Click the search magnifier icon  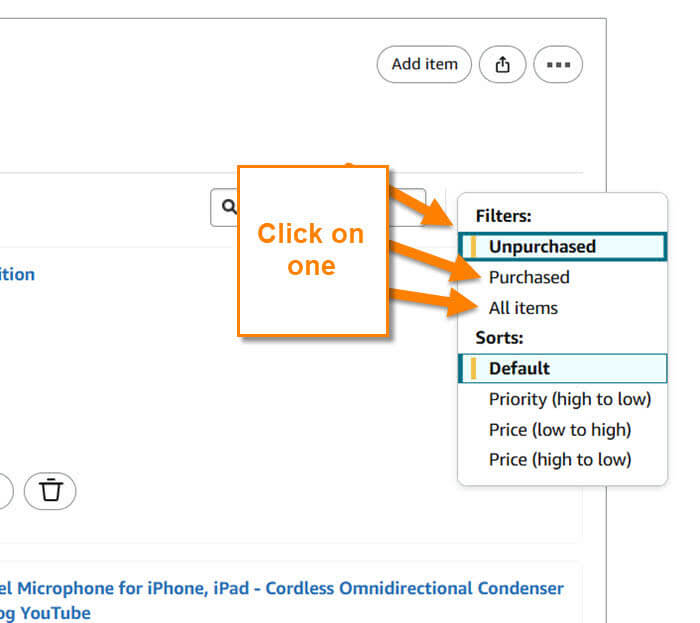pos(229,207)
